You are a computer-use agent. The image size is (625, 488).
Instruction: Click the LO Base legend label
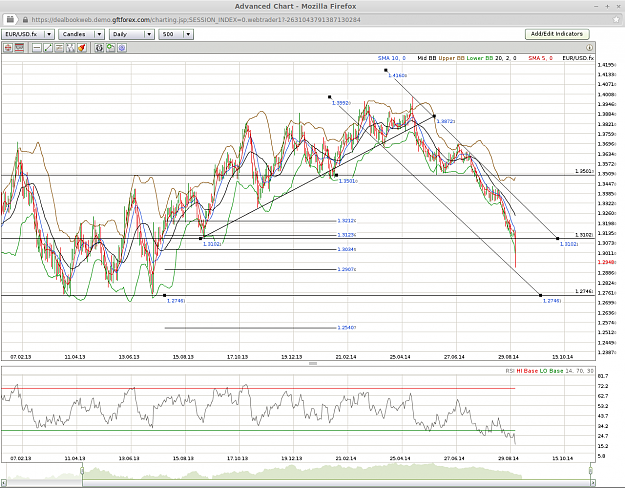click(551, 371)
